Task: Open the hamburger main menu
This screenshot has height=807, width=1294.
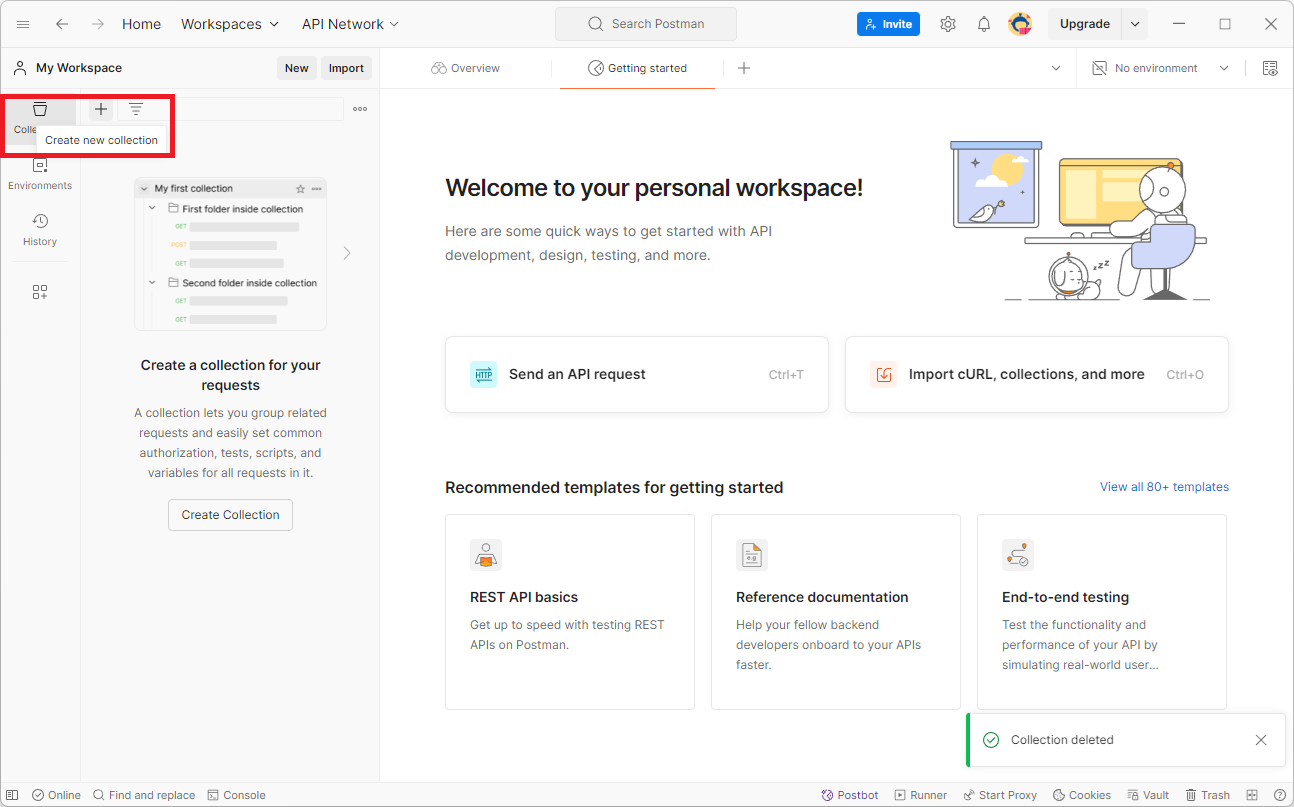Action: click(x=23, y=24)
